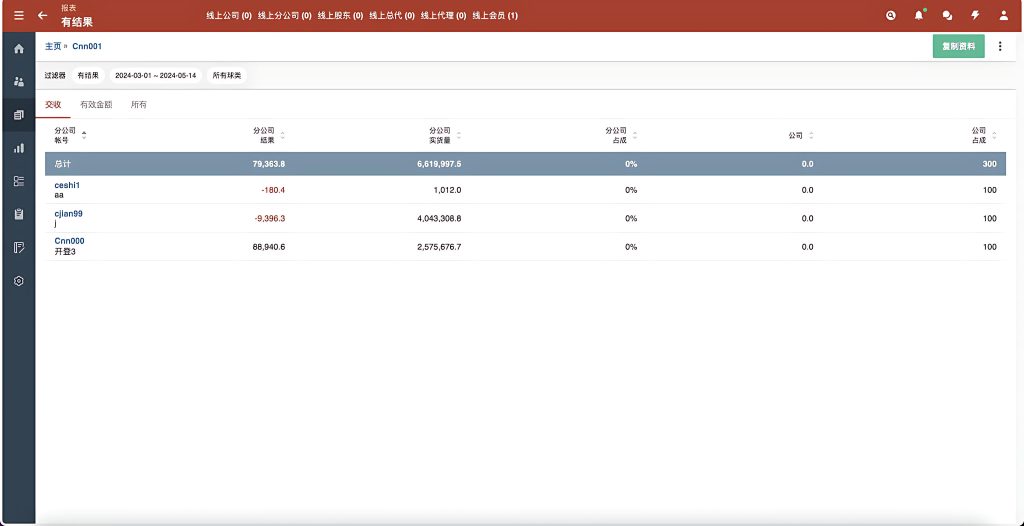Sort by 分公司结果 column

coord(268,135)
